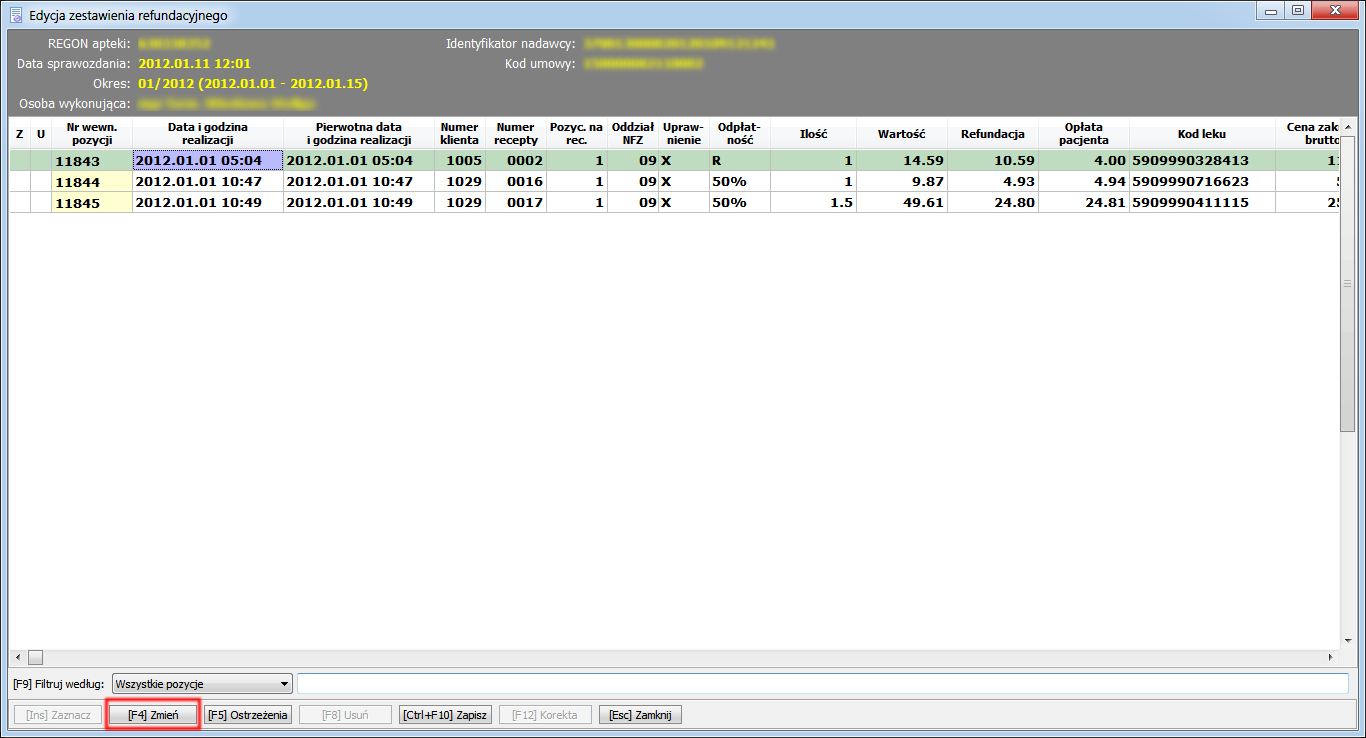The image size is (1366, 738).
Task: Click the U column header
Action: tap(41, 134)
